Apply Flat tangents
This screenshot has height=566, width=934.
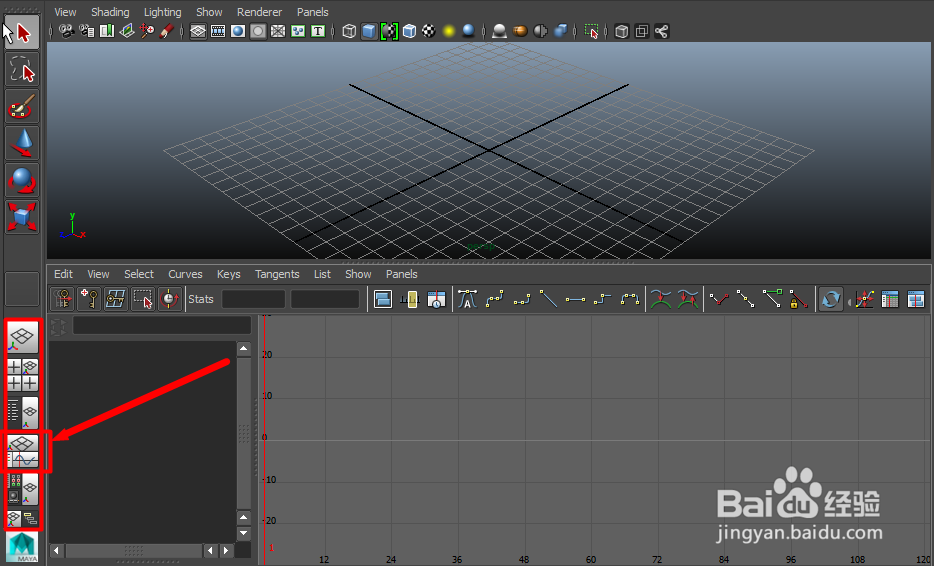[575, 298]
